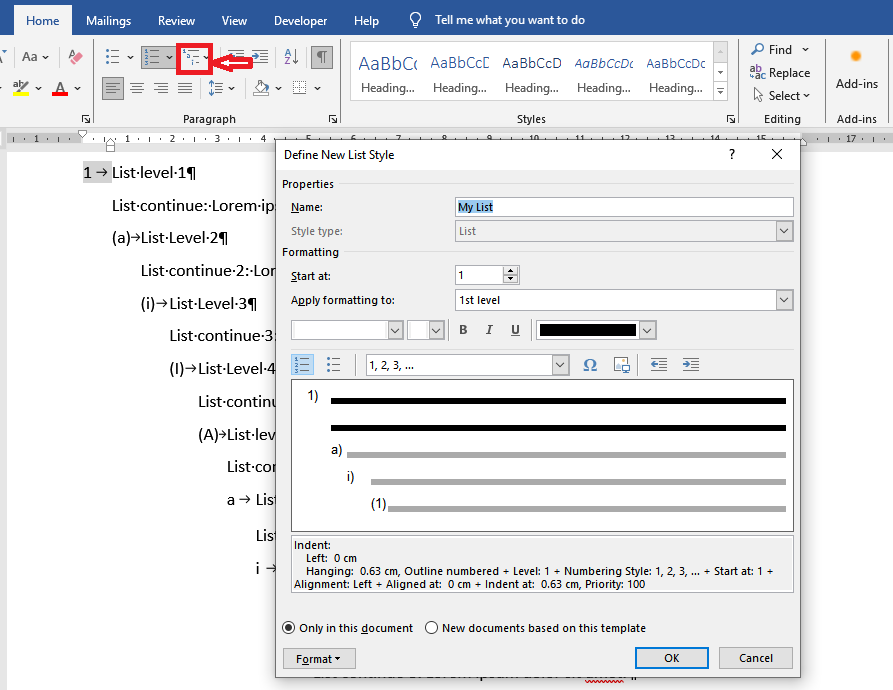Open number style 1, 2, 3 dropdown
The height and width of the screenshot is (690, 893).
(x=560, y=365)
